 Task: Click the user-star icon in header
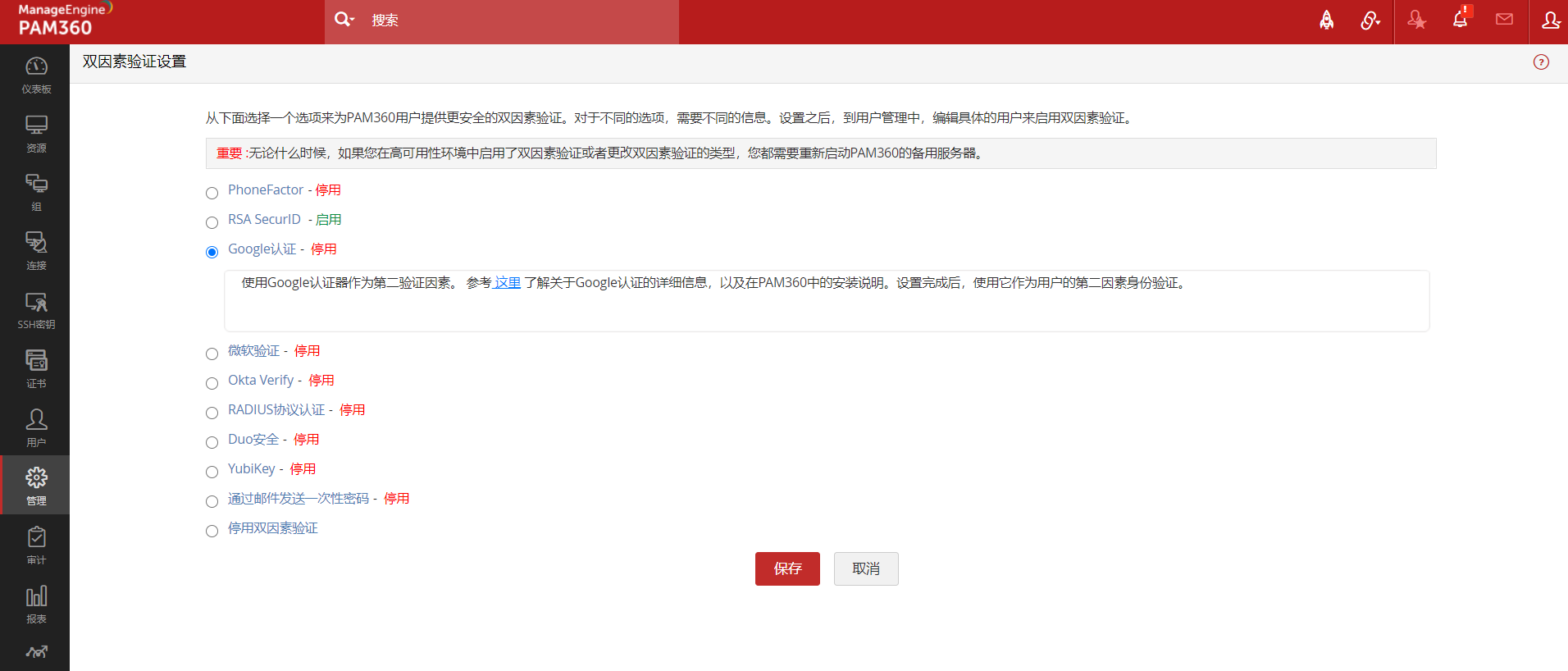coord(1416,21)
